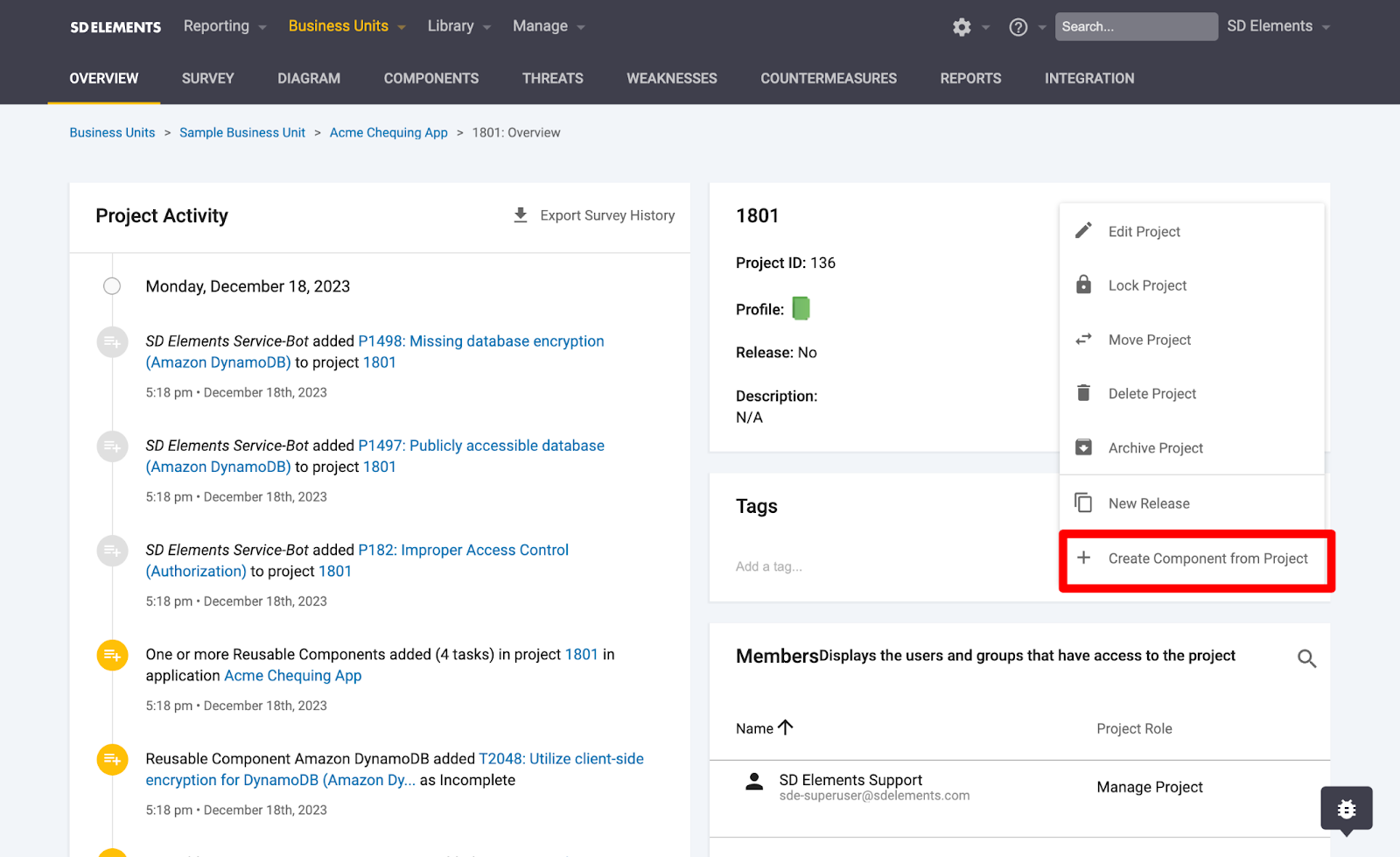Sort members by Name arrow
Screen dimensions: 1400x857
[786, 727]
